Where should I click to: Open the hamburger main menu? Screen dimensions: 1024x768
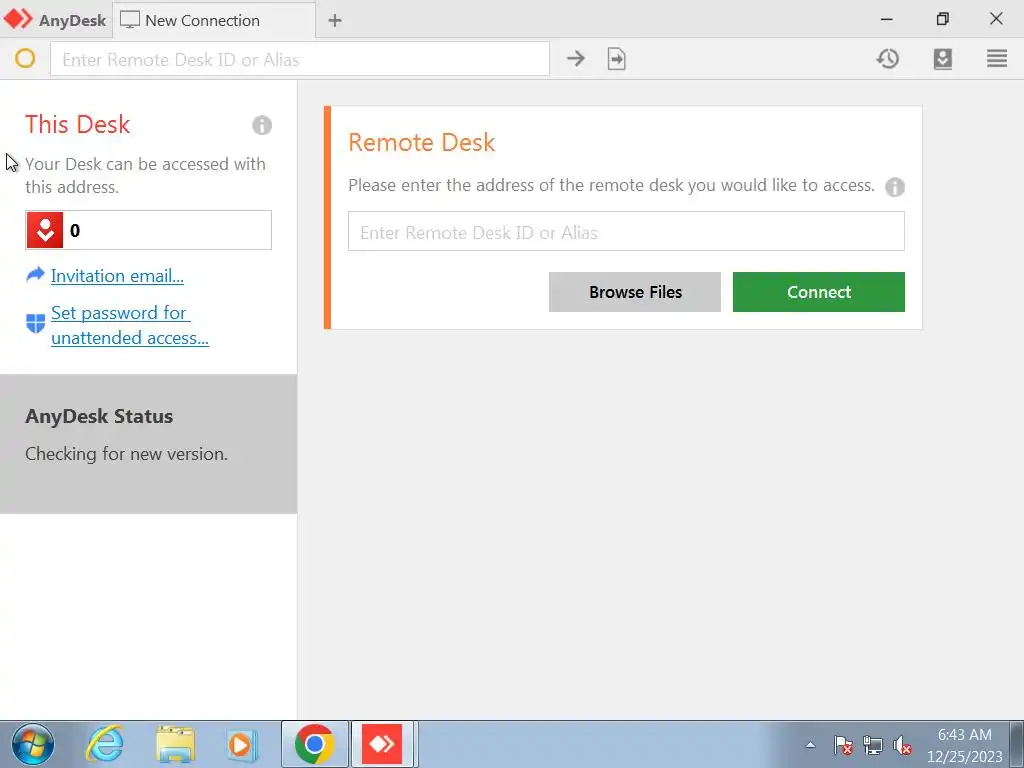(997, 59)
